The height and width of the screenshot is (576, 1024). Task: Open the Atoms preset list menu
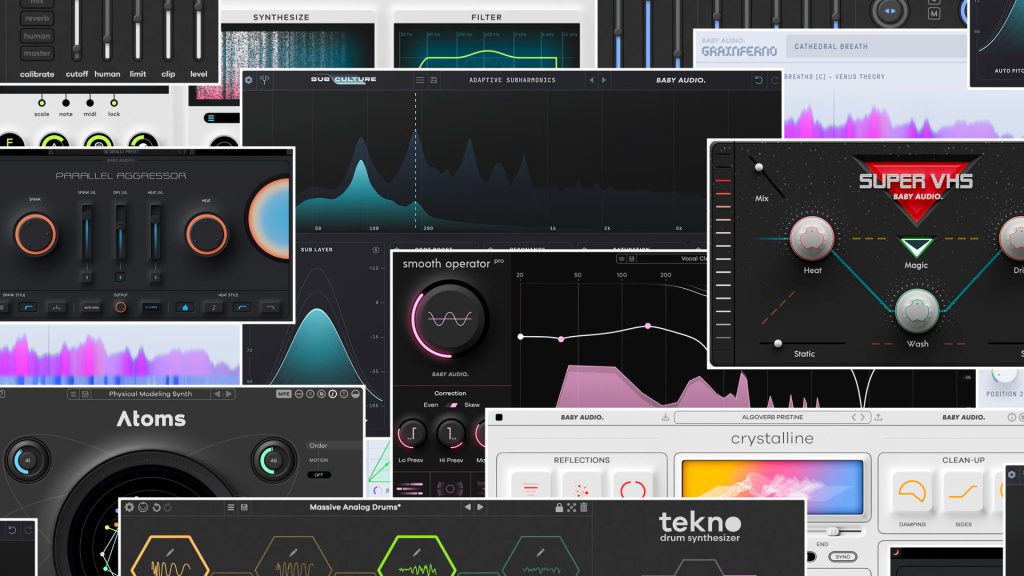pyautogui.click(x=73, y=394)
